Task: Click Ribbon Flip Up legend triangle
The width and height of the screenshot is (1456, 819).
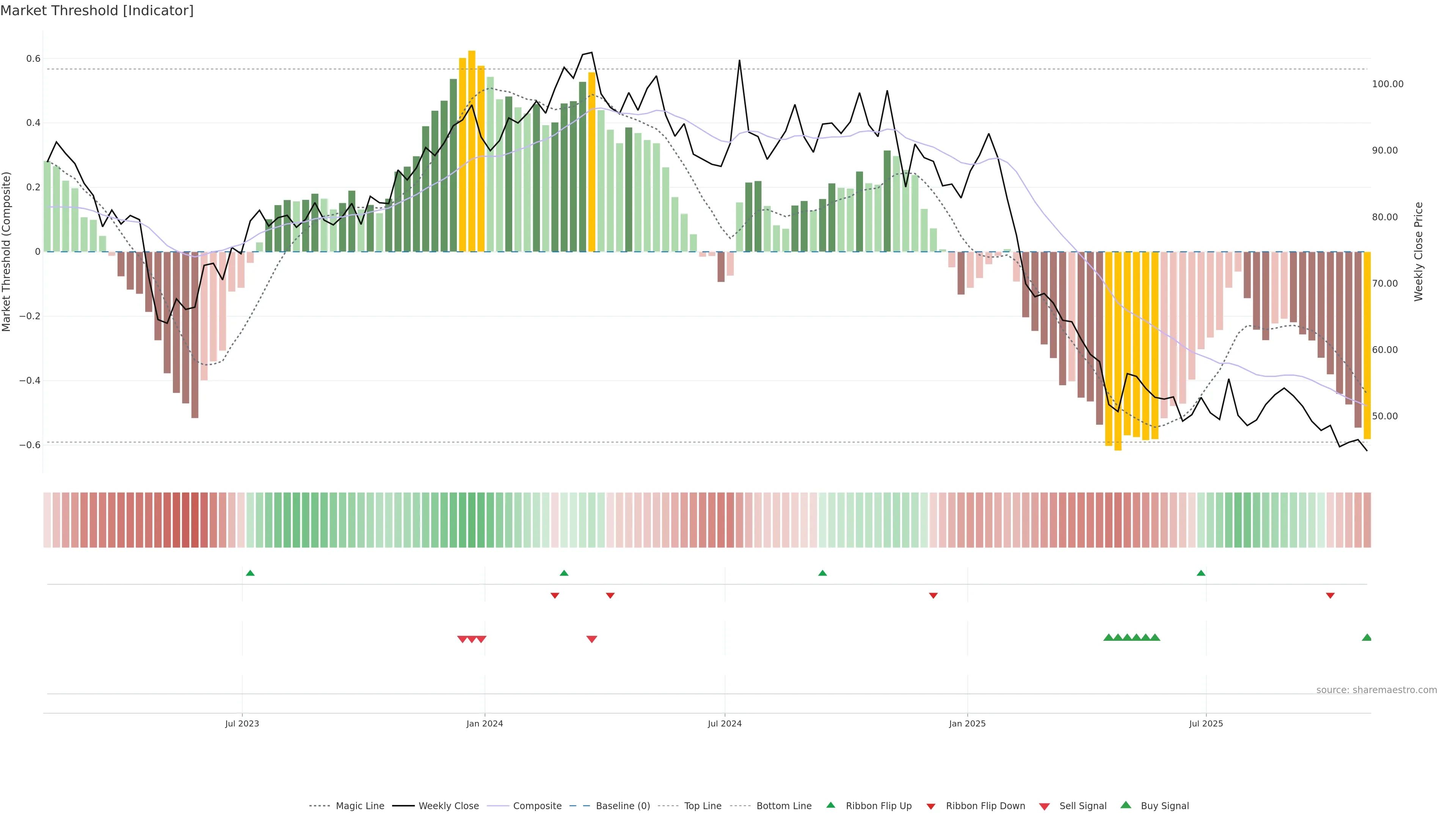Action: coord(830,805)
